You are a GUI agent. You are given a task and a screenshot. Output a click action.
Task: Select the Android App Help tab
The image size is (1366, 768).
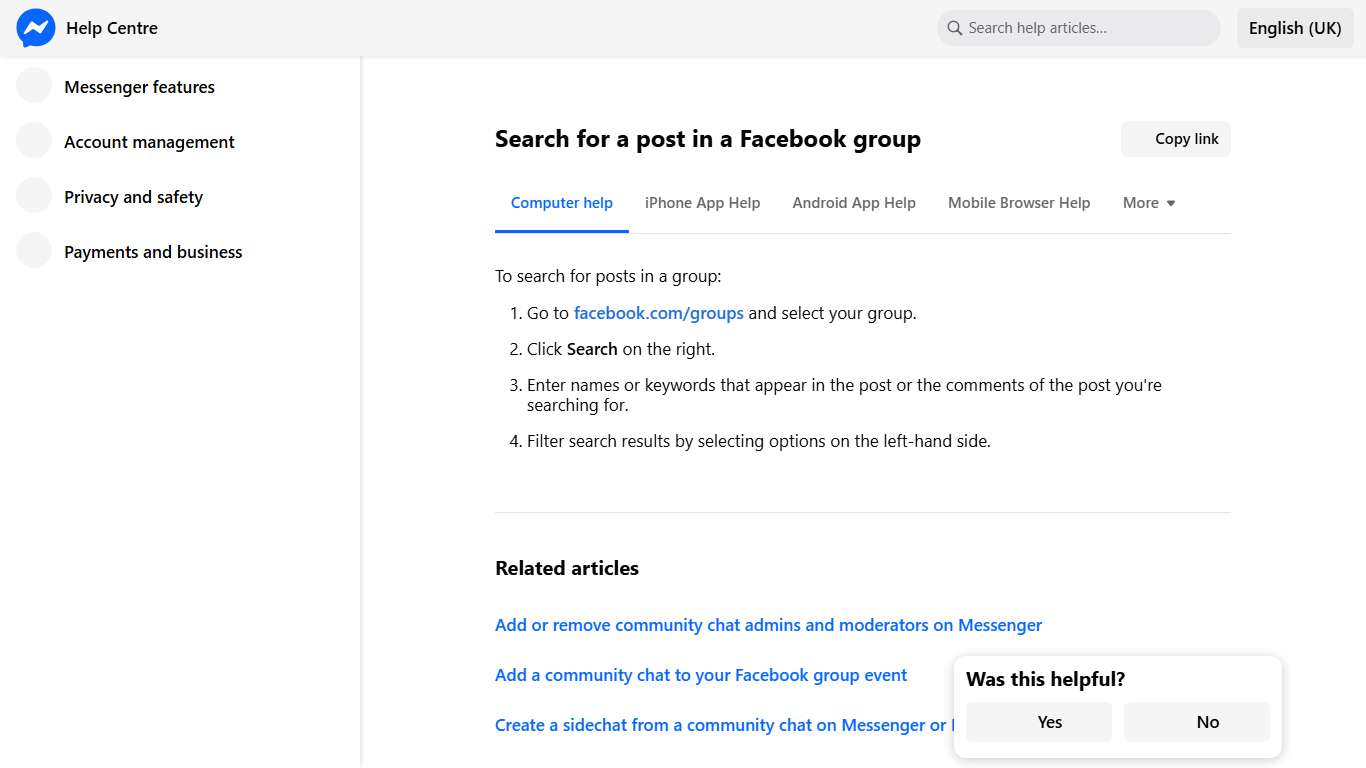(x=854, y=202)
